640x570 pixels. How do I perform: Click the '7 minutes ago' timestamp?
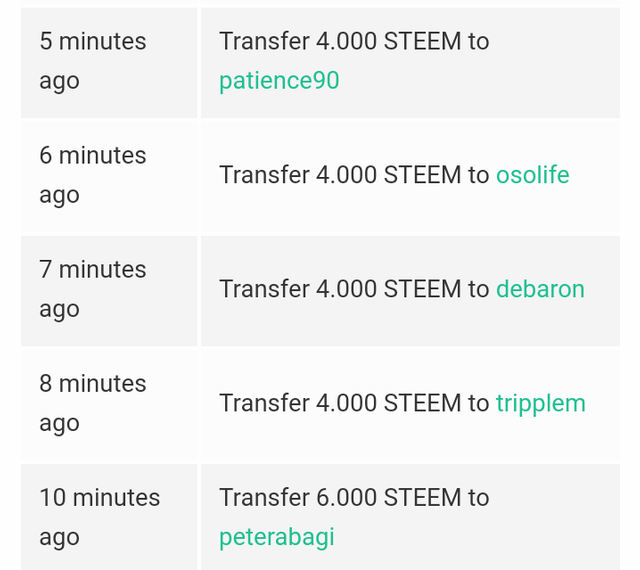click(93, 289)
